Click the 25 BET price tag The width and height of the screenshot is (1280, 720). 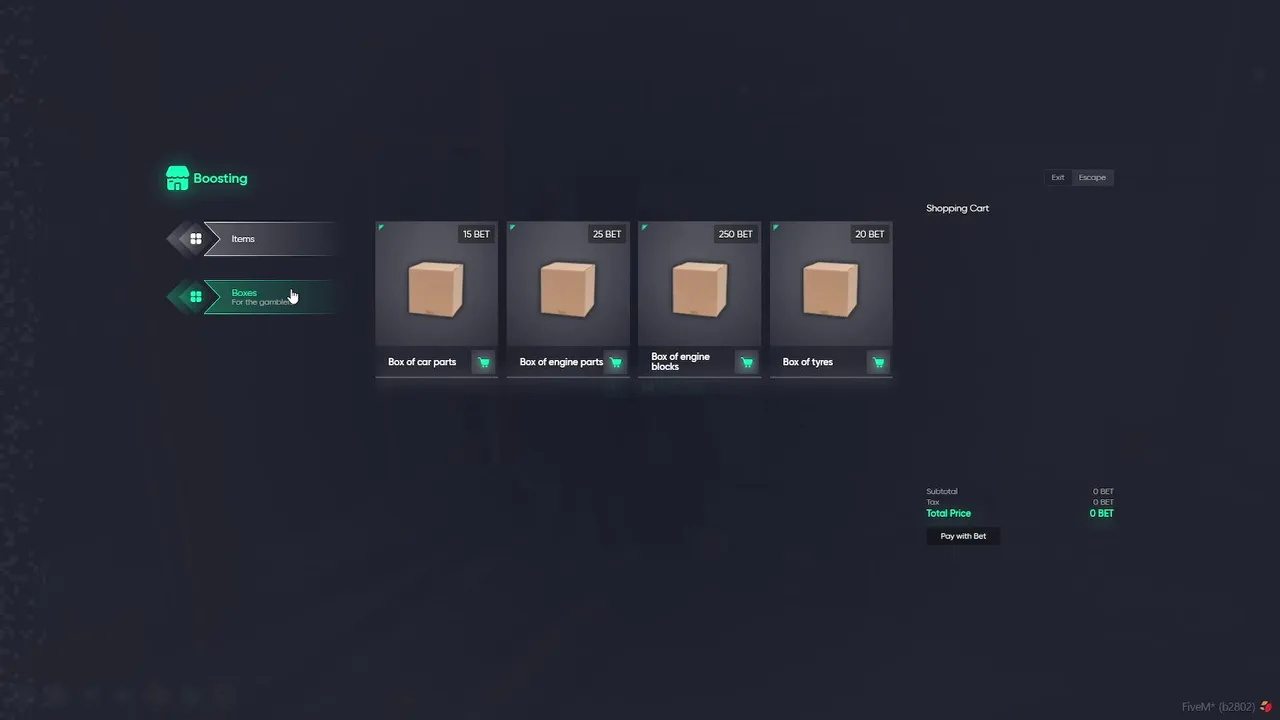pyautogui.click(x=607, y=234)
